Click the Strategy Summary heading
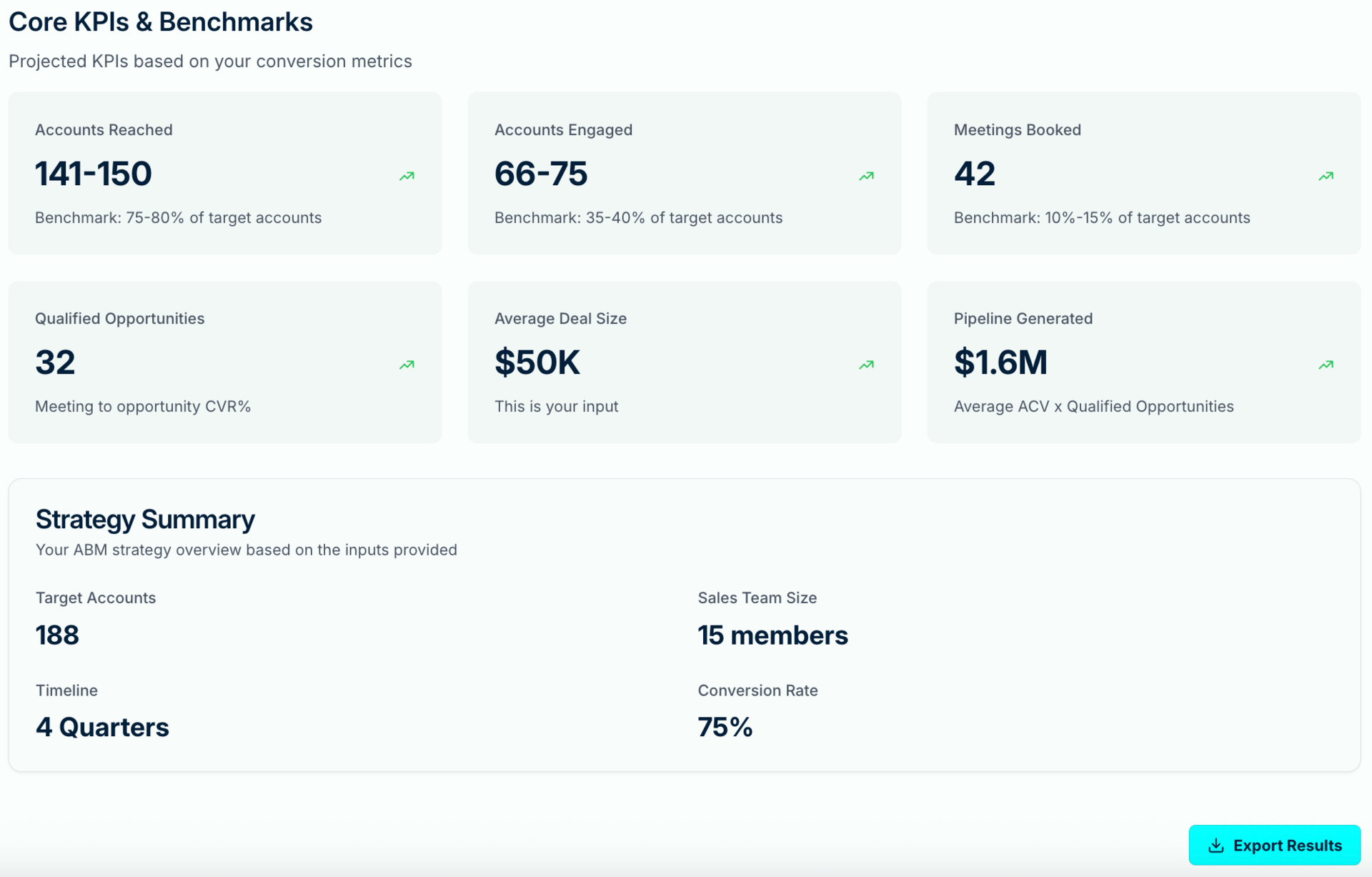This screenshot has width=1372, height=877. (x=145, y=519)
